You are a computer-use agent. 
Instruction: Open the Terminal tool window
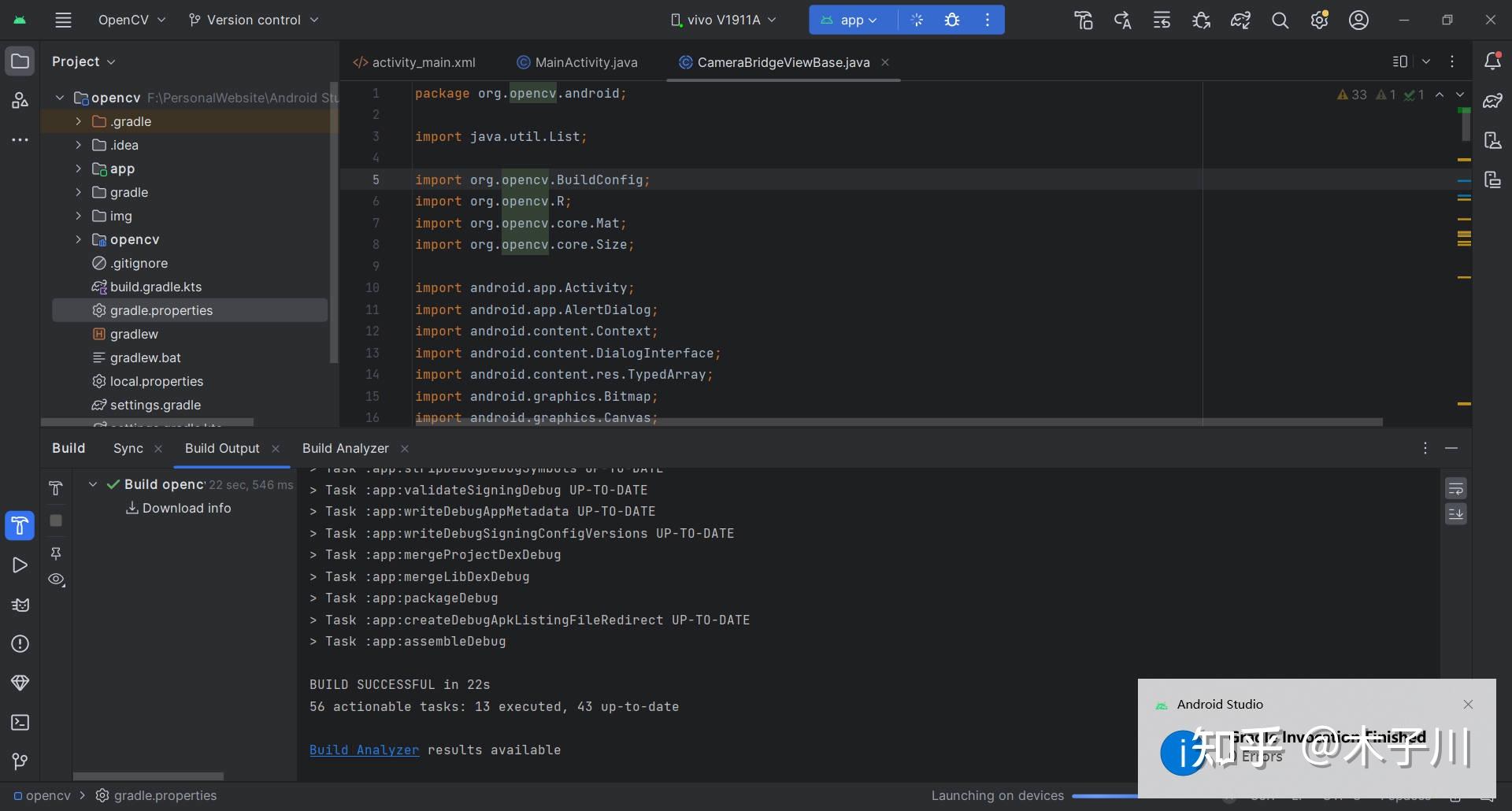20,723
